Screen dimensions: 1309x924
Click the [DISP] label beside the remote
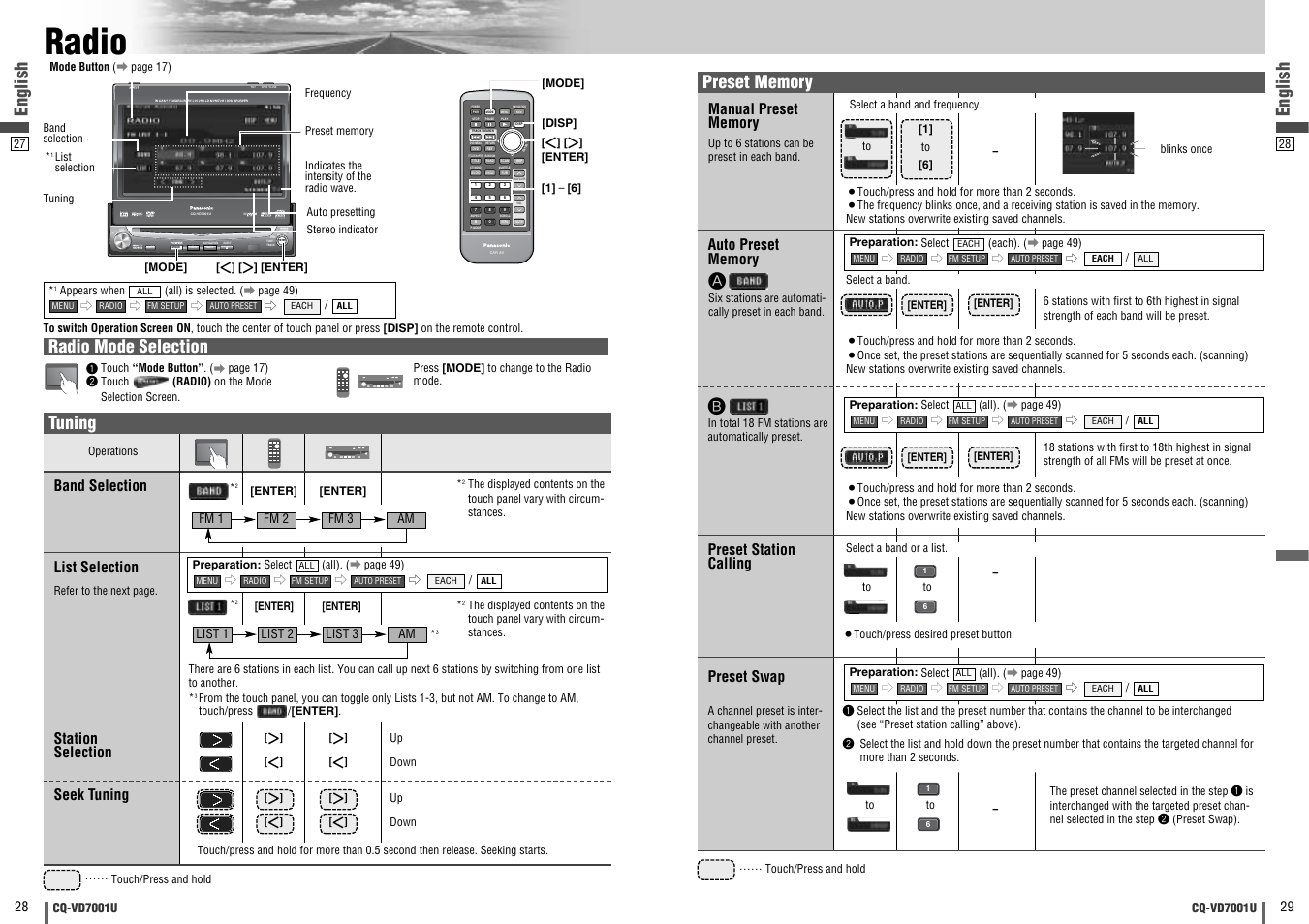click(x=559, y=123)
